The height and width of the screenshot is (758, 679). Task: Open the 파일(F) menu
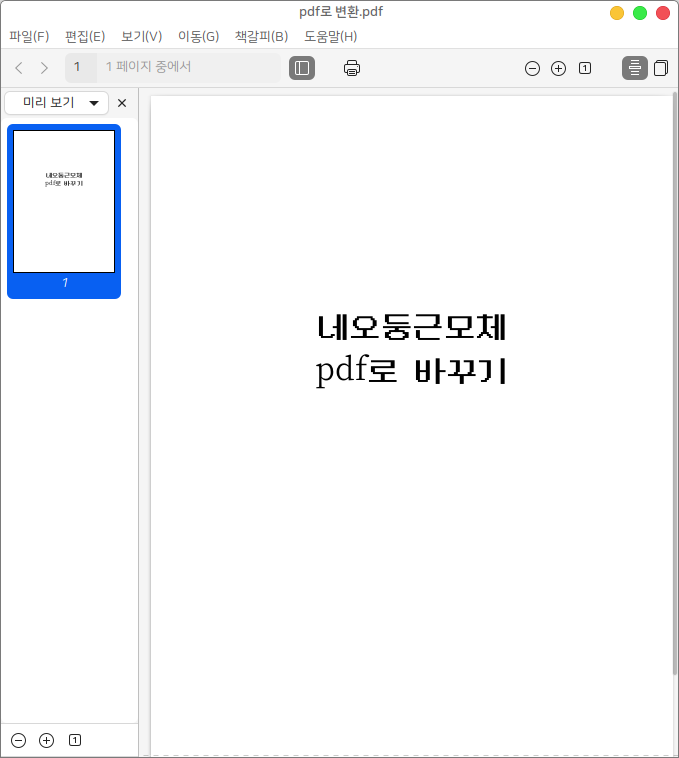[x=29, y=37]
